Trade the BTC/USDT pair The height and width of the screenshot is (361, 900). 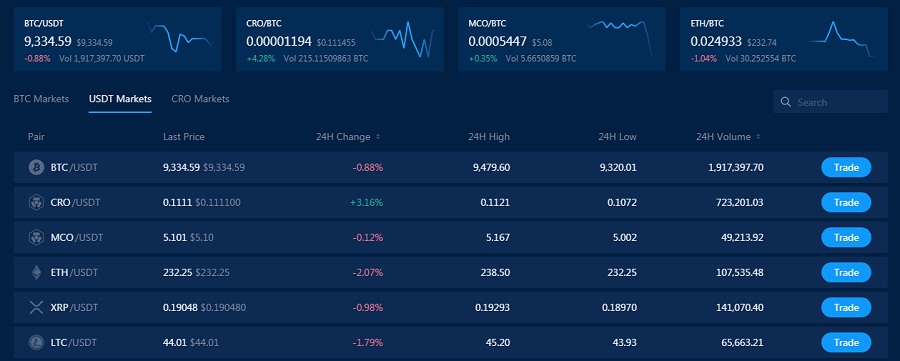pos(846,168)
